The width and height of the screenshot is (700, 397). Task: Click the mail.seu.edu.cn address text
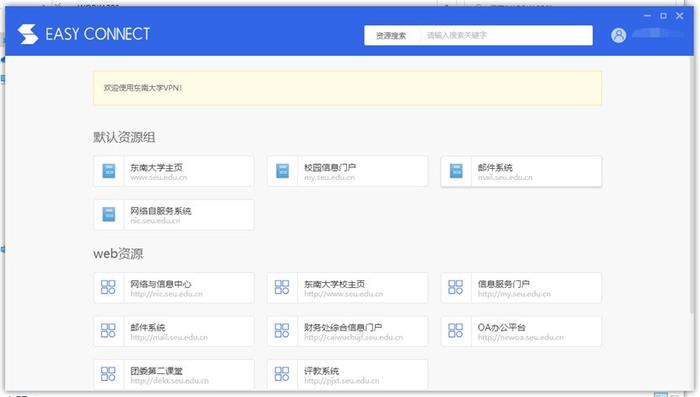pos(505,177)
